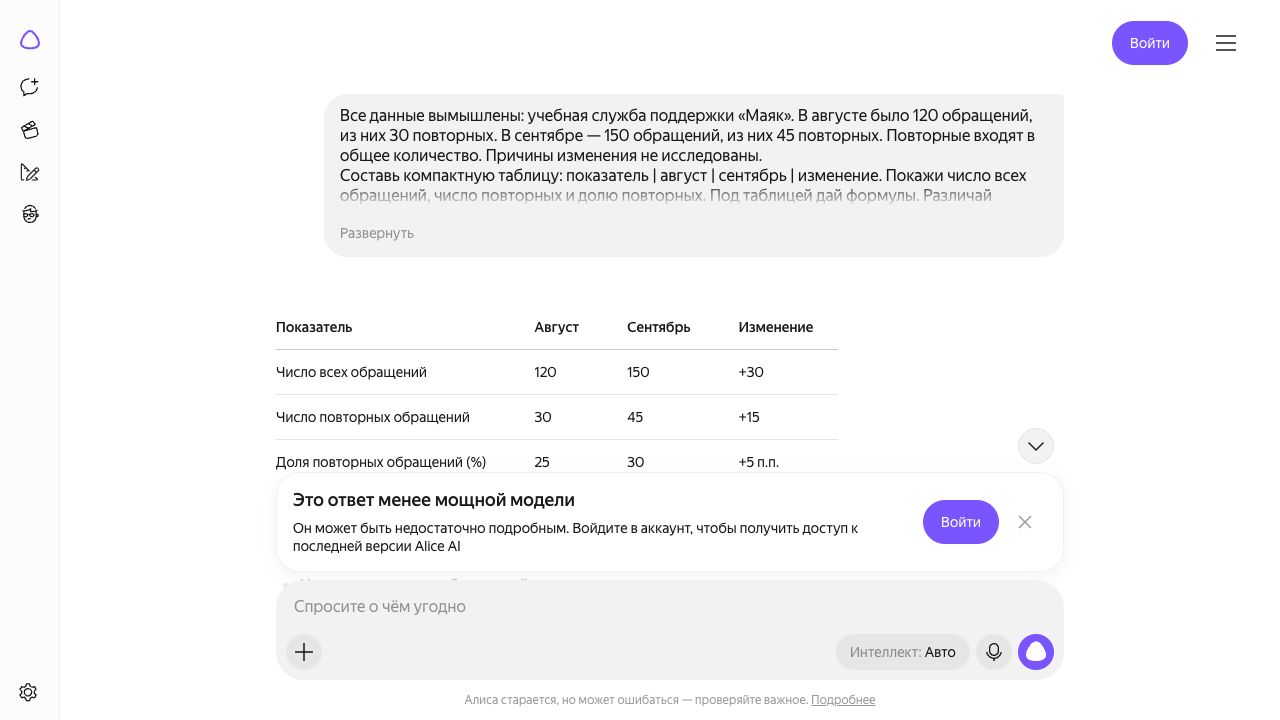Click the +30 change value

(751, 372)
